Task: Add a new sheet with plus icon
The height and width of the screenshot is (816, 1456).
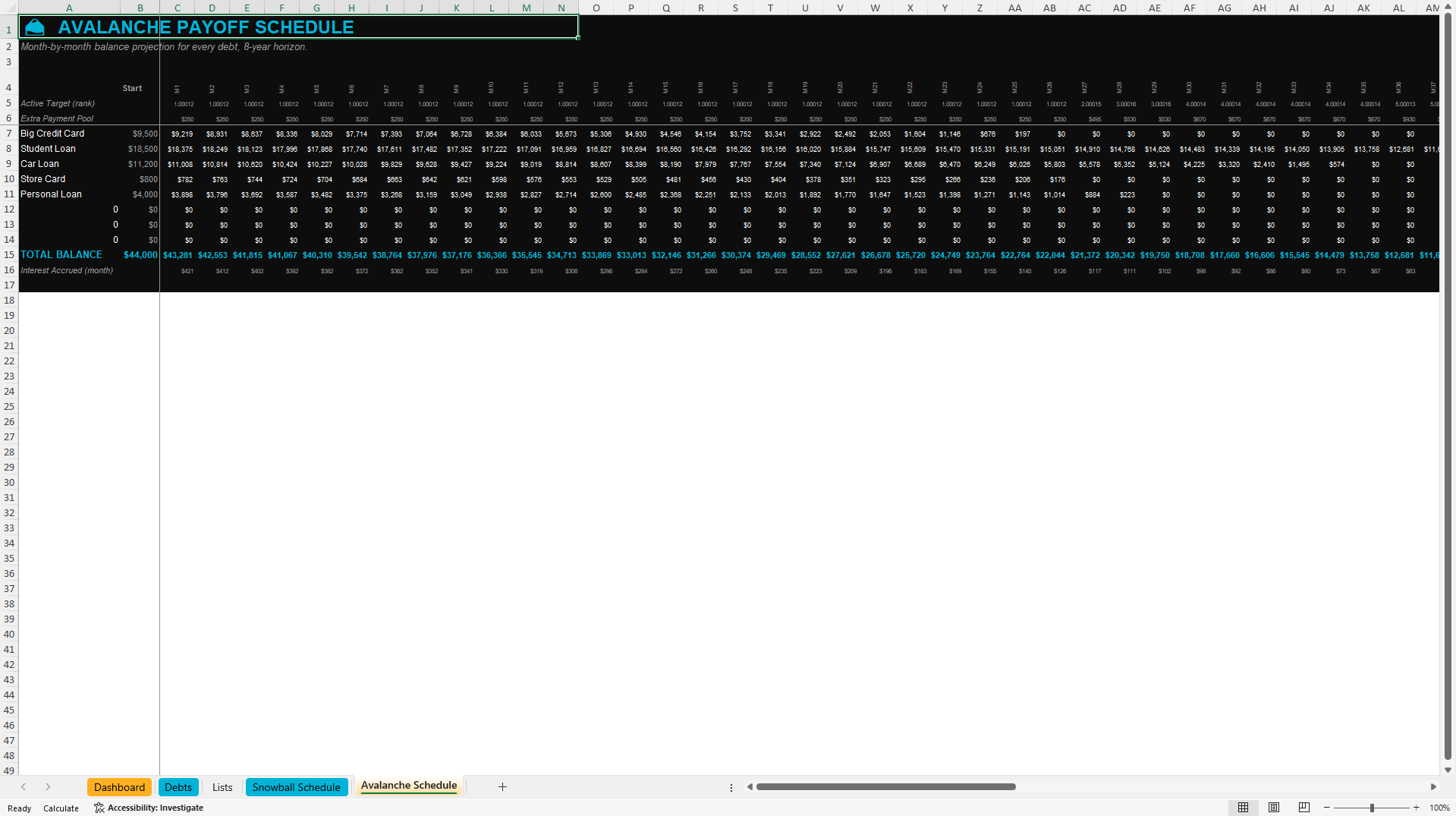Action: click(502, 787)
